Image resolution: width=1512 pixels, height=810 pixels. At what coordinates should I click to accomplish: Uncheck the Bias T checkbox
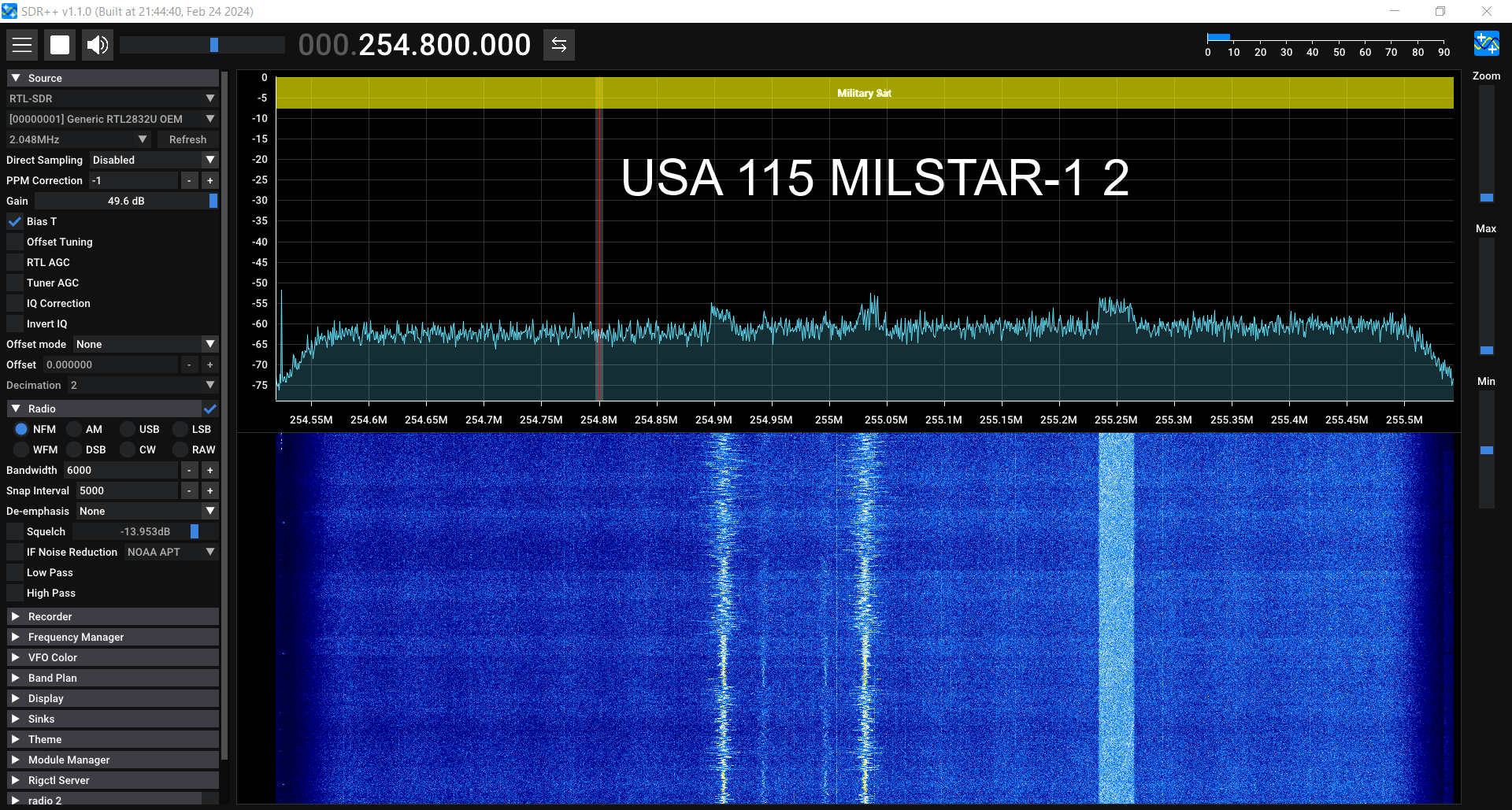pos(15,221)
